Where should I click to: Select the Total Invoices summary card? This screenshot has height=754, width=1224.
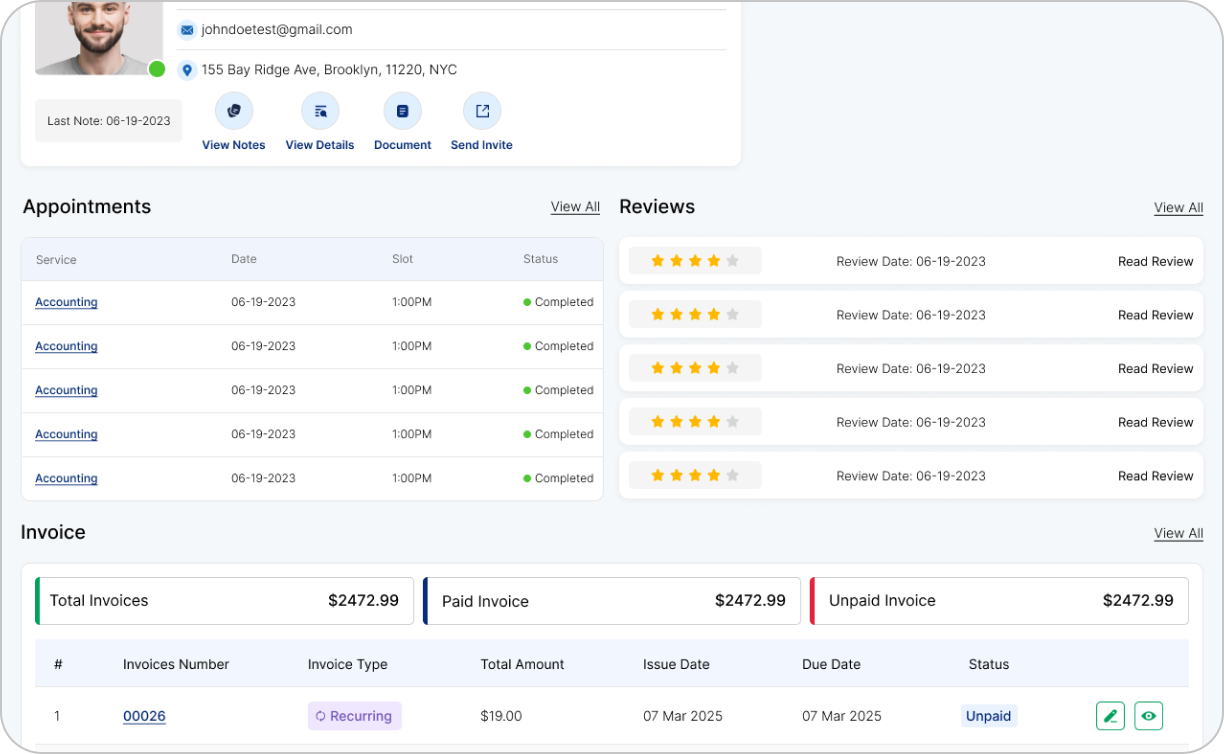tap(225, 601)
